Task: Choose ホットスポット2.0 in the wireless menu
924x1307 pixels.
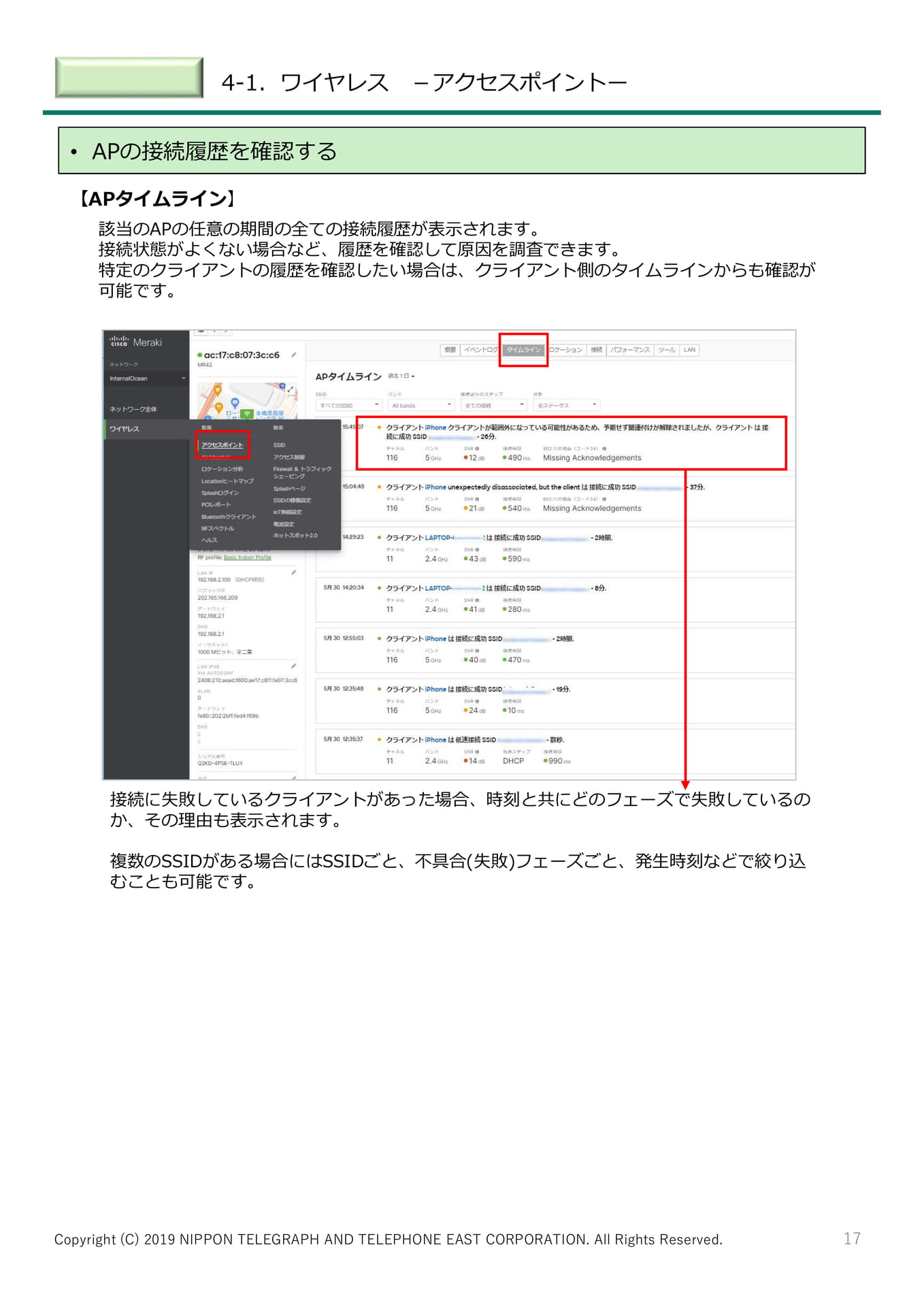Action: (295, 536)
